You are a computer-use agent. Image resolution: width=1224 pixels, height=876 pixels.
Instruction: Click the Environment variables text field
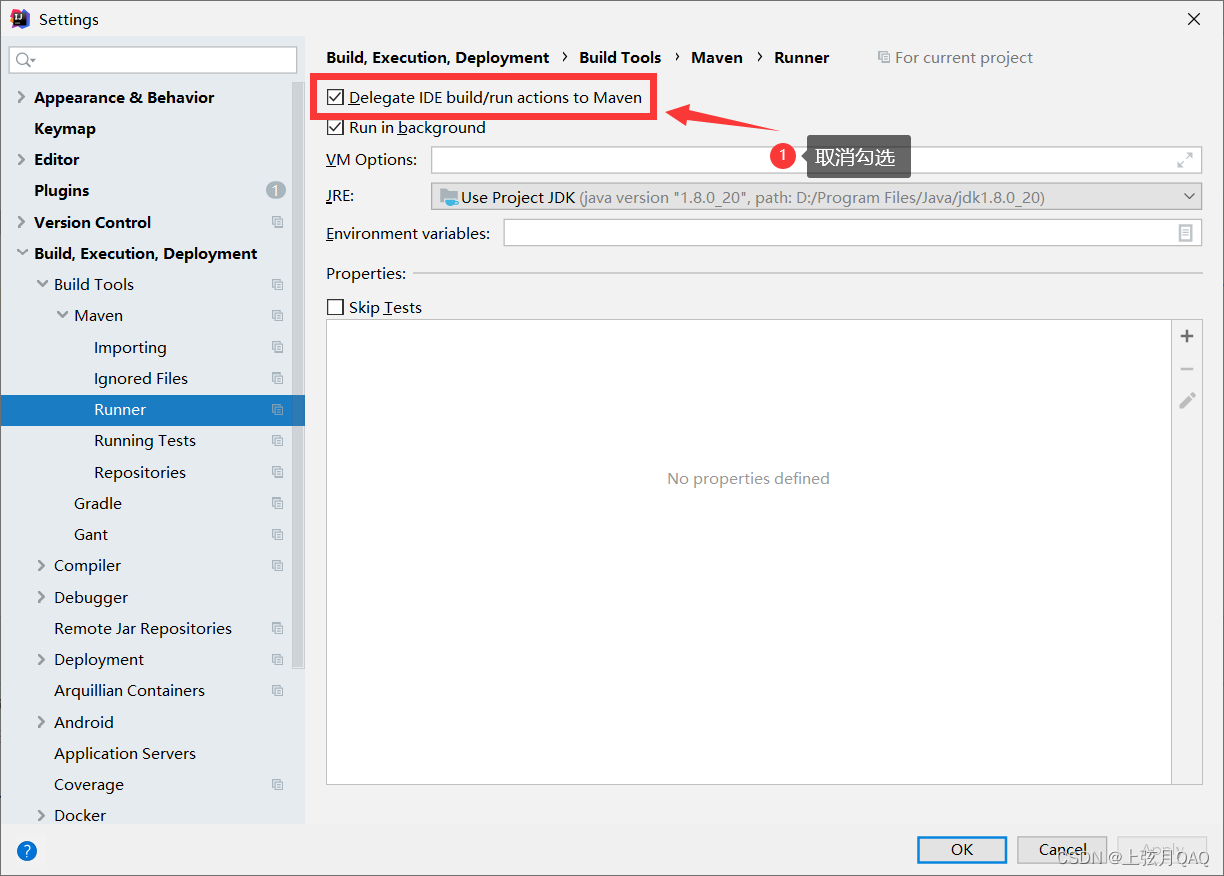(852, 233)
